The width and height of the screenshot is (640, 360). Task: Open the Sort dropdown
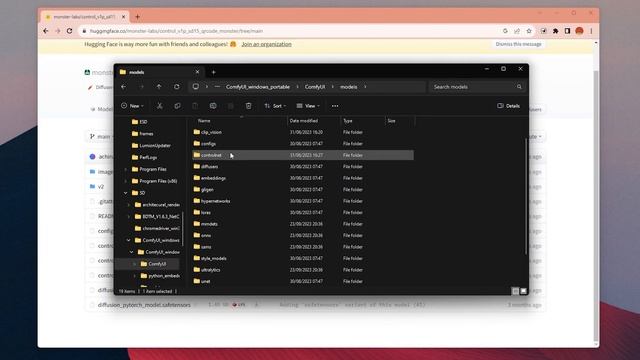pos(275,106)
